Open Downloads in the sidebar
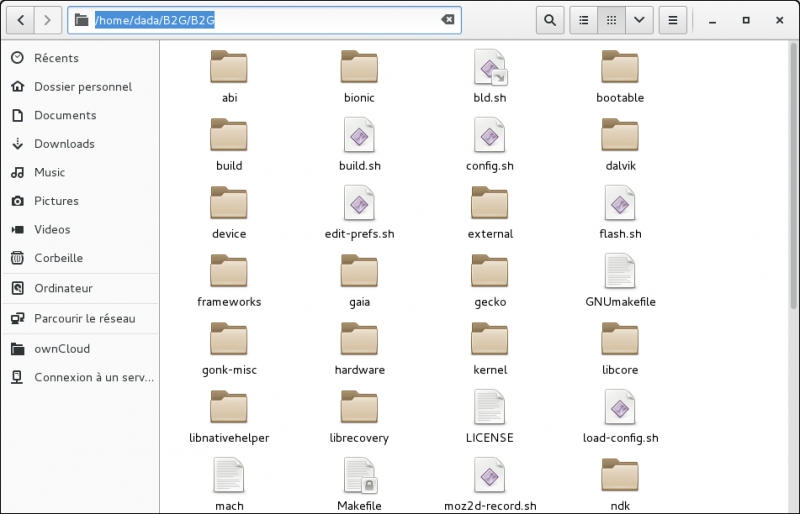800x514 pixels. coord(81,144)
